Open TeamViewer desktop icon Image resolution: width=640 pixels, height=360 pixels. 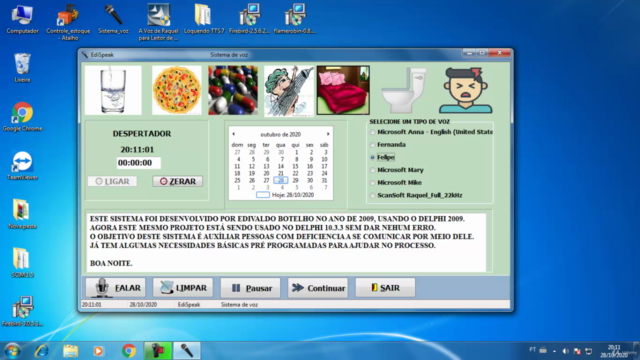click(x=22, y=165)
